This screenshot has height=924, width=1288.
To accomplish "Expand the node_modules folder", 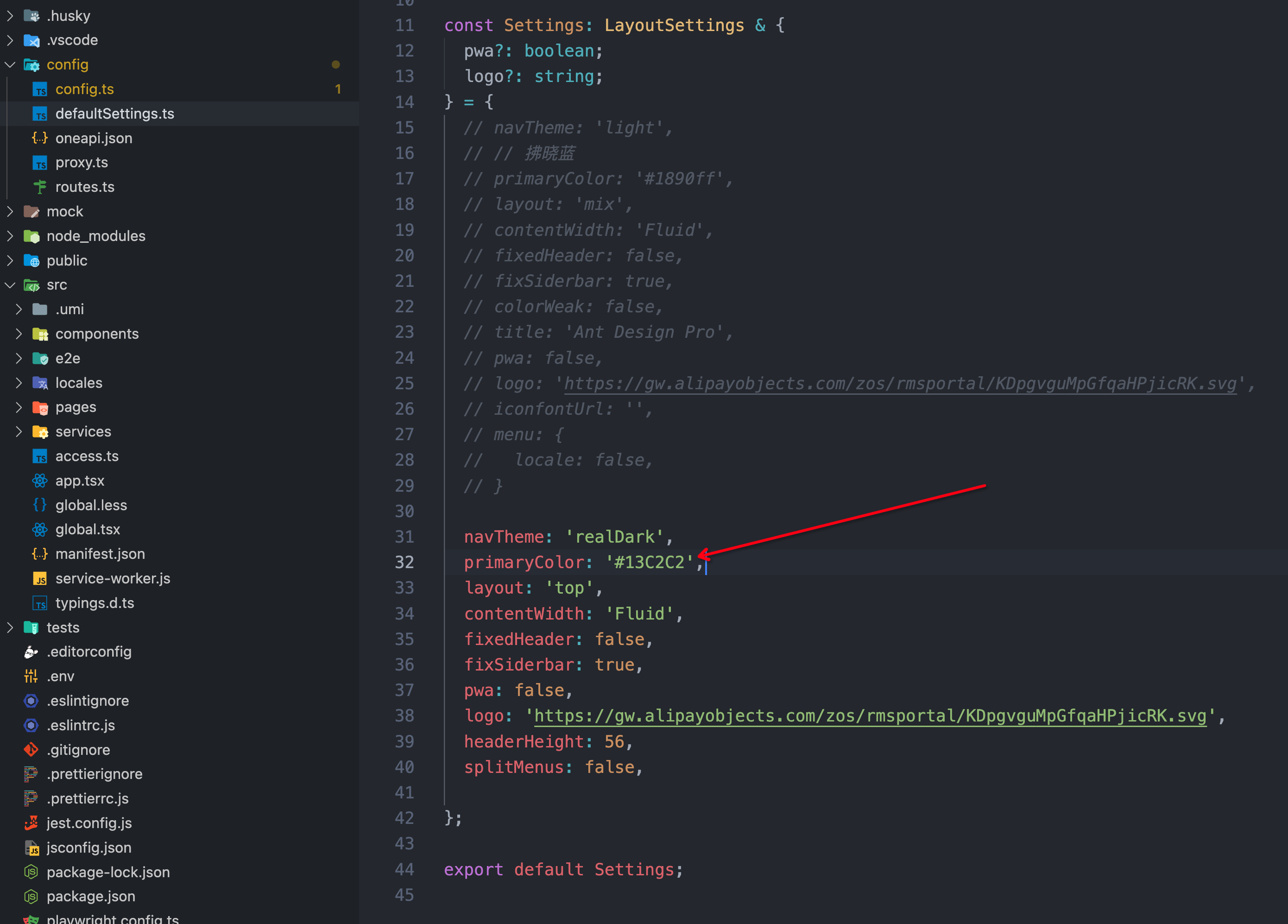I will (10, 236).
